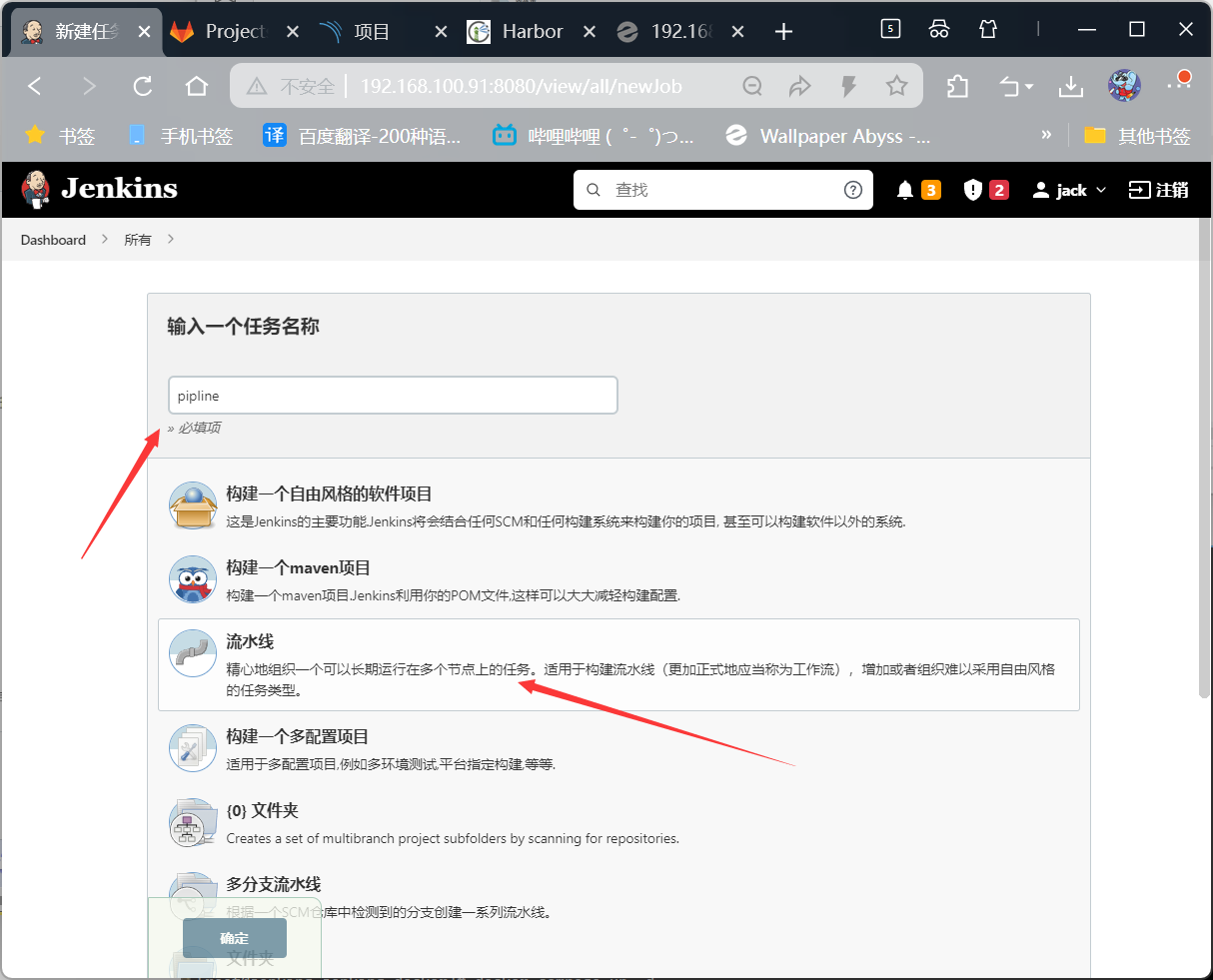
Task: Show more bookmarks with the double chevron
Action: click(1046, 135)
